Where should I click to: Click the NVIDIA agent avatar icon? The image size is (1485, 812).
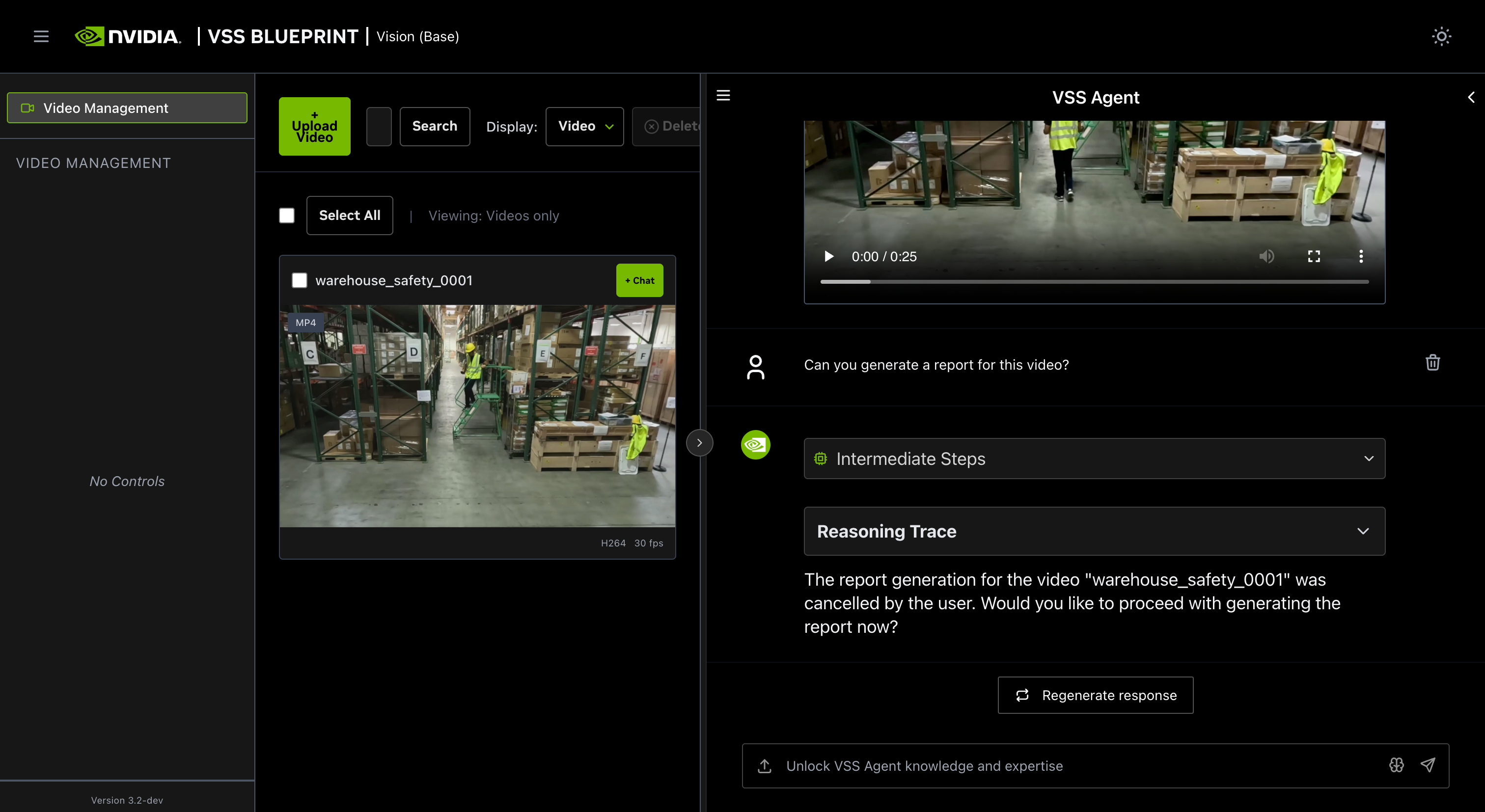pos(755,444)
